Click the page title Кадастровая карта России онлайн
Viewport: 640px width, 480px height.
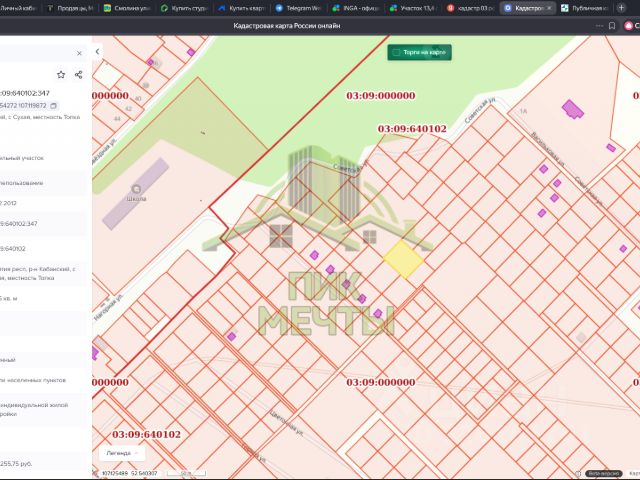coord(287,26)
